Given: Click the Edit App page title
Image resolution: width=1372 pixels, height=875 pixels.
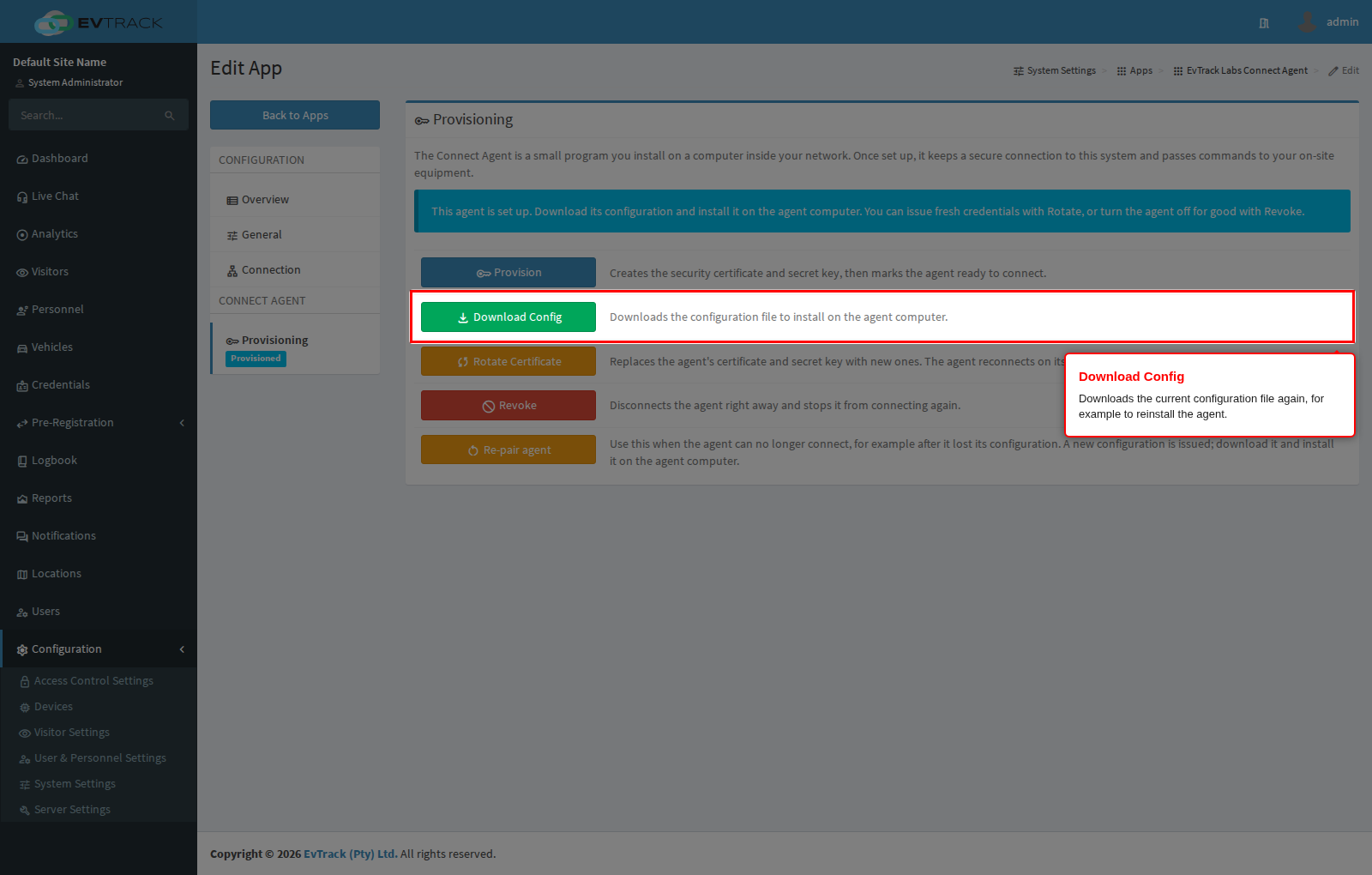Looking at the screenshot, I should coord(246,69).
